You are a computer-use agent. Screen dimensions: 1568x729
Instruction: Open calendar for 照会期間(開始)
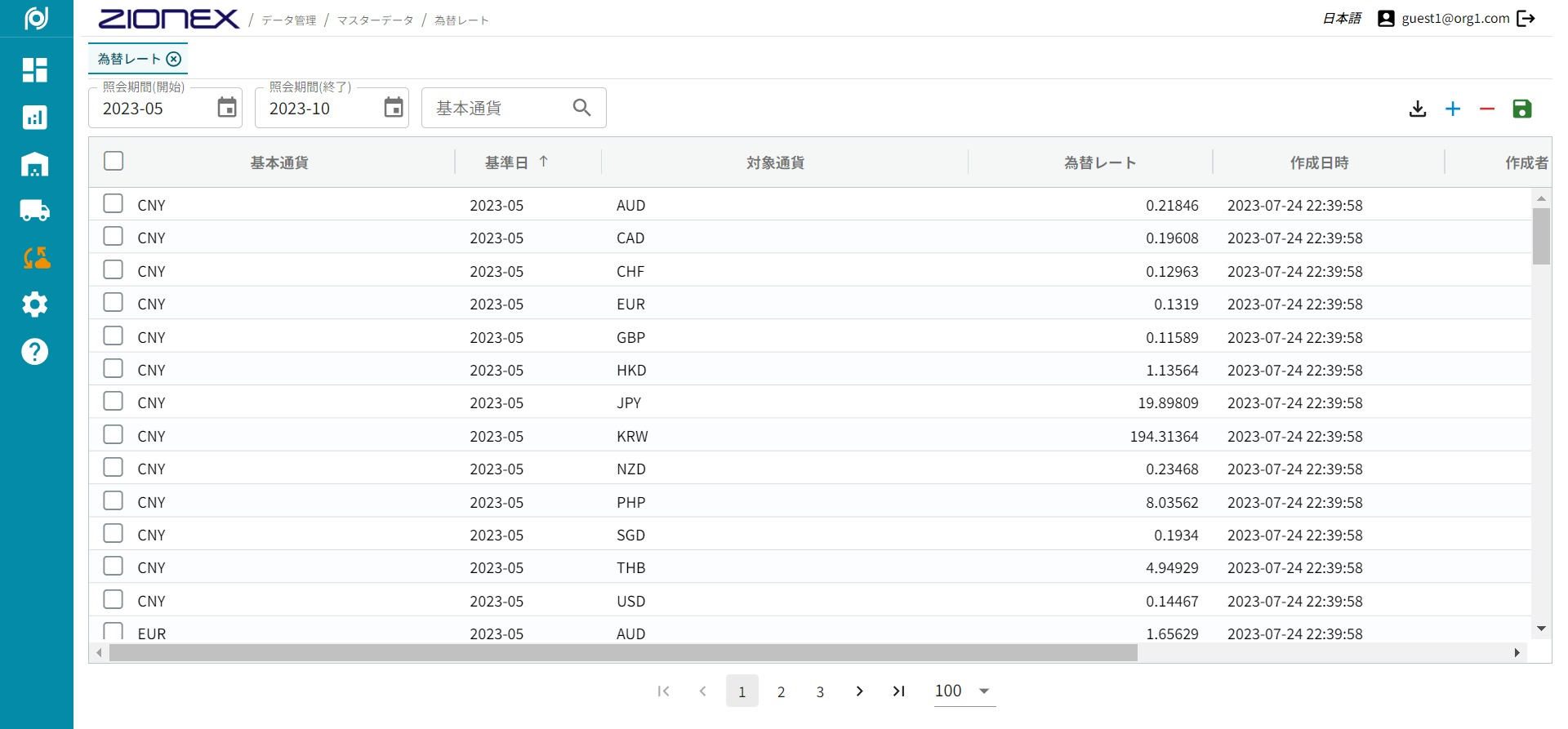(227, 107)
